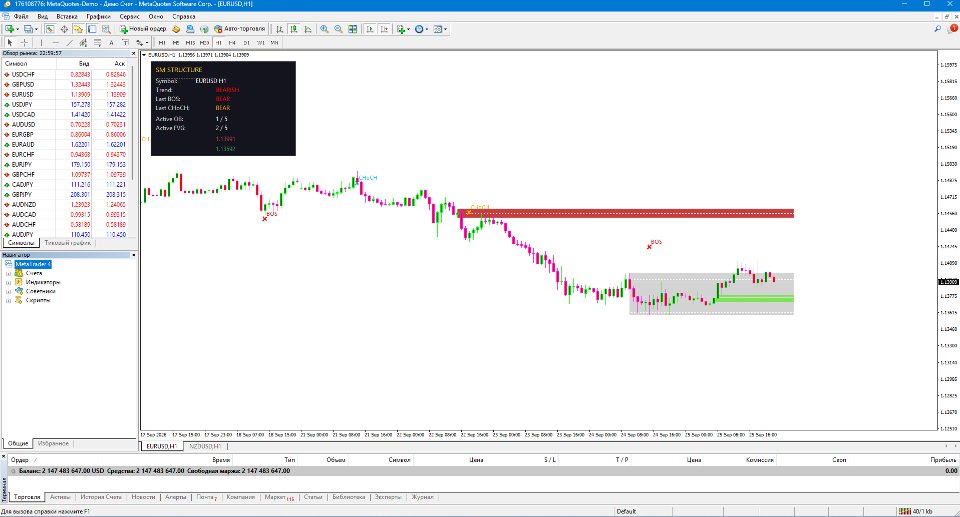Open the search magnifier icon
Viewport: 960px width, 517px height.
pos(937,29)
